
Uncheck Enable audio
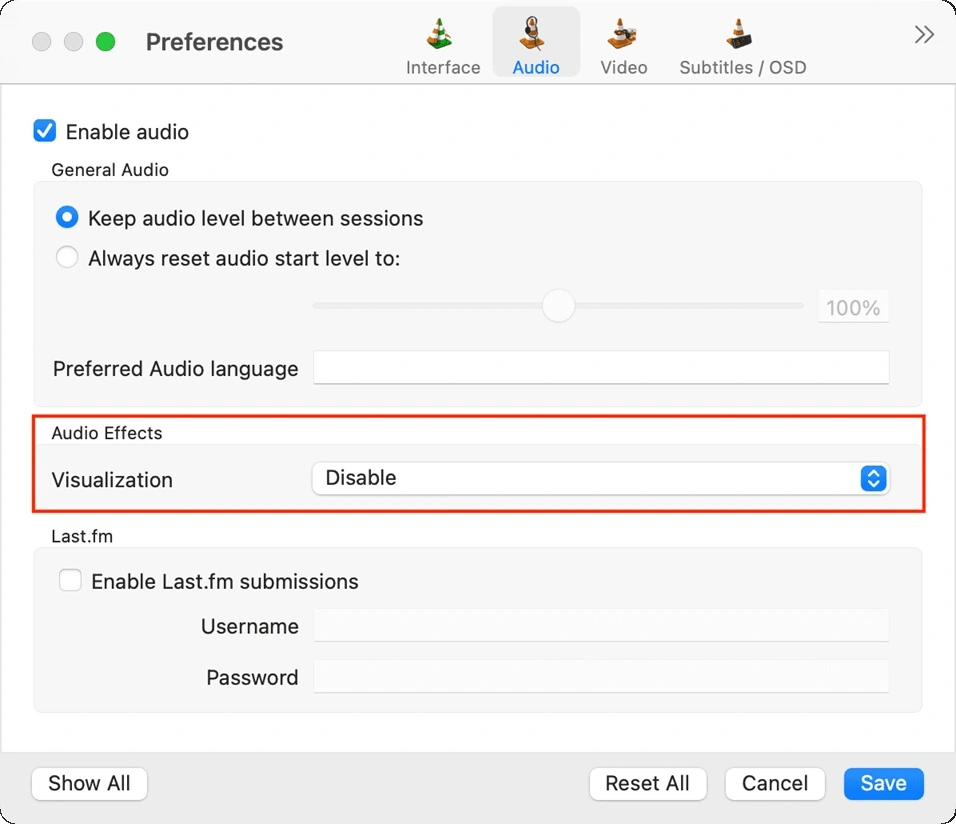[x=43, y=130]
